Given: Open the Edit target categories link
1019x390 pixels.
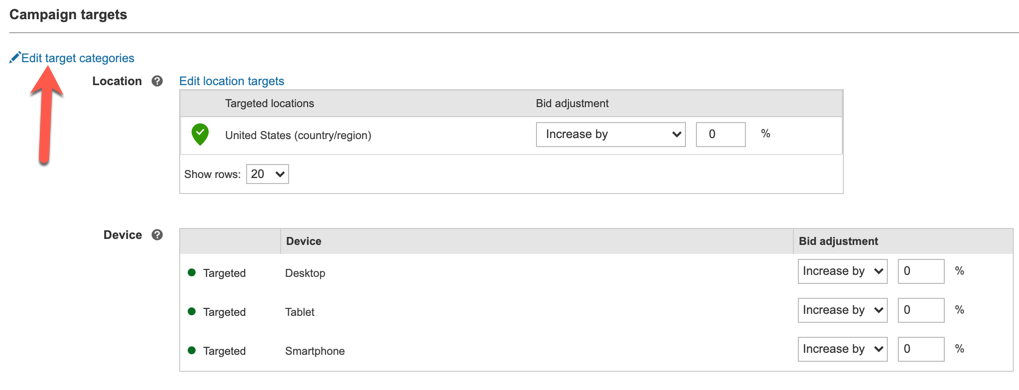Looking at the screenshot, I should [x=78, y=58].
